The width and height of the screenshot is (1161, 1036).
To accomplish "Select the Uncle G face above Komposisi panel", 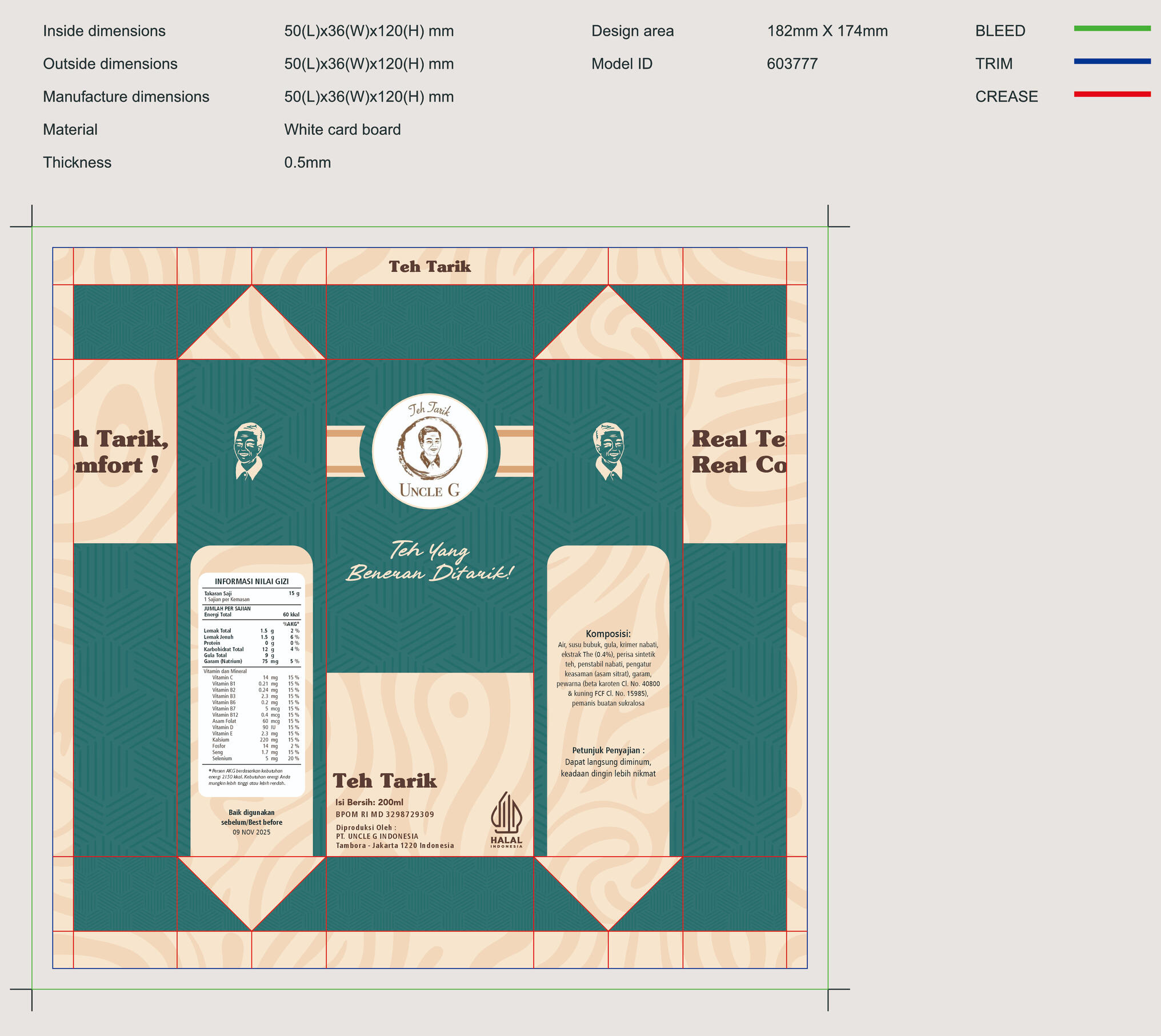I will [x=609, y=451].
